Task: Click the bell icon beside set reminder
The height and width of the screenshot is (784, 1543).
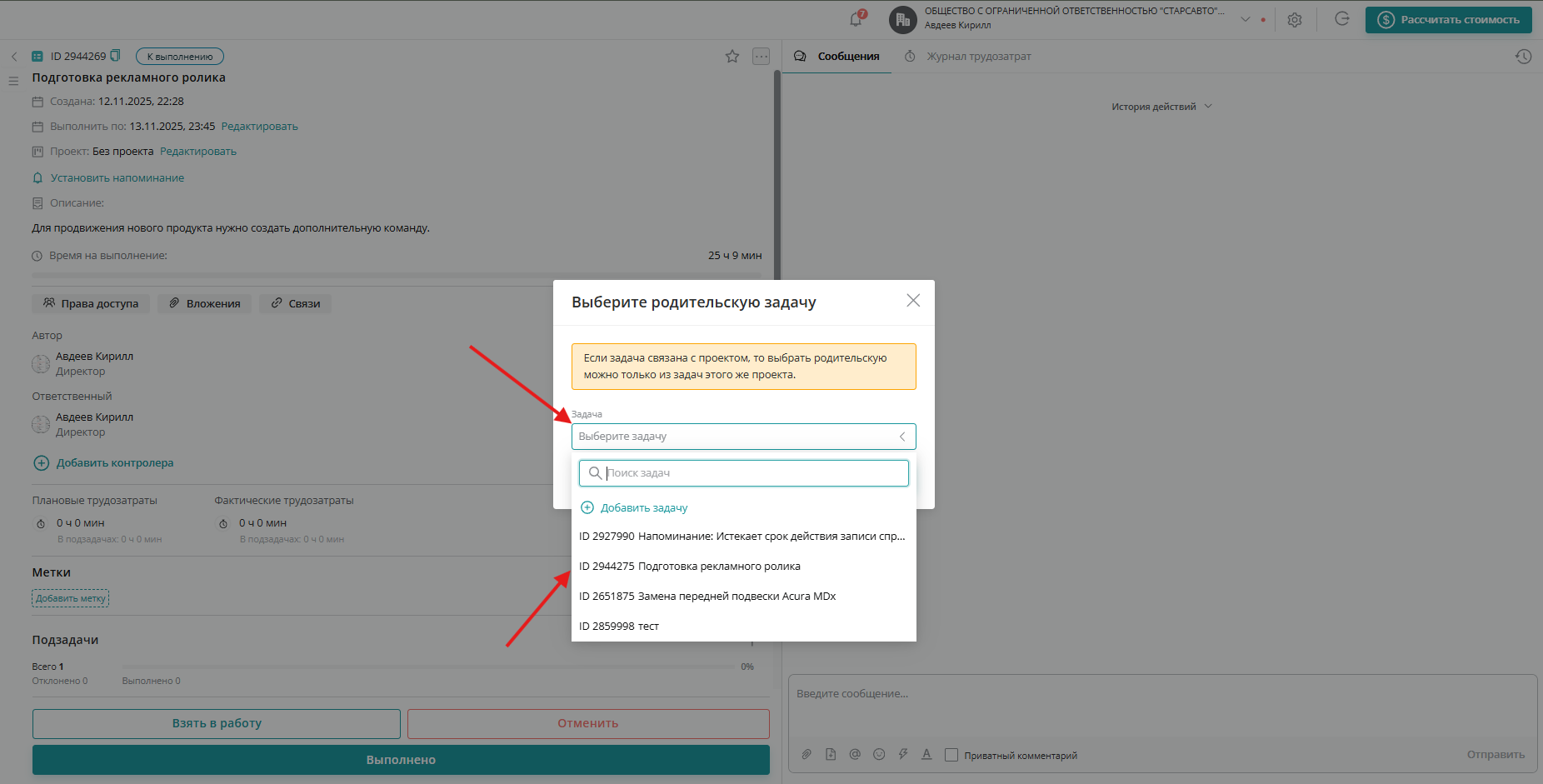Action: click(37, 178)
